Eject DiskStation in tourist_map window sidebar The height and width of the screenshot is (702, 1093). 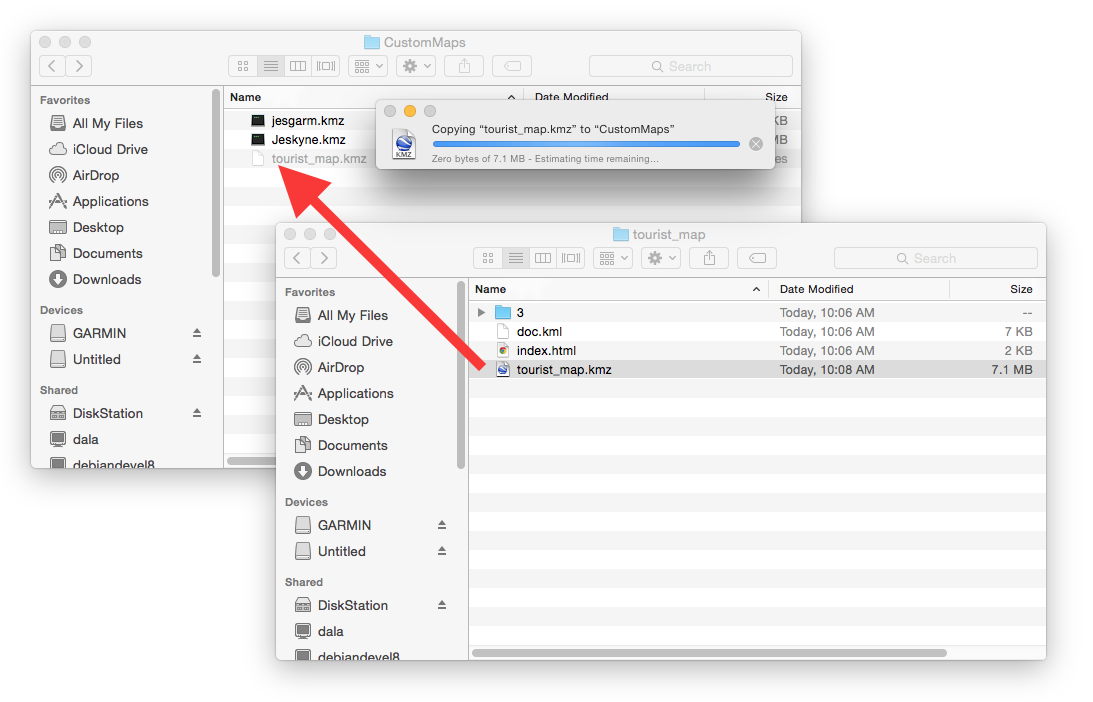pyautogui.click(x=442, y=605)
